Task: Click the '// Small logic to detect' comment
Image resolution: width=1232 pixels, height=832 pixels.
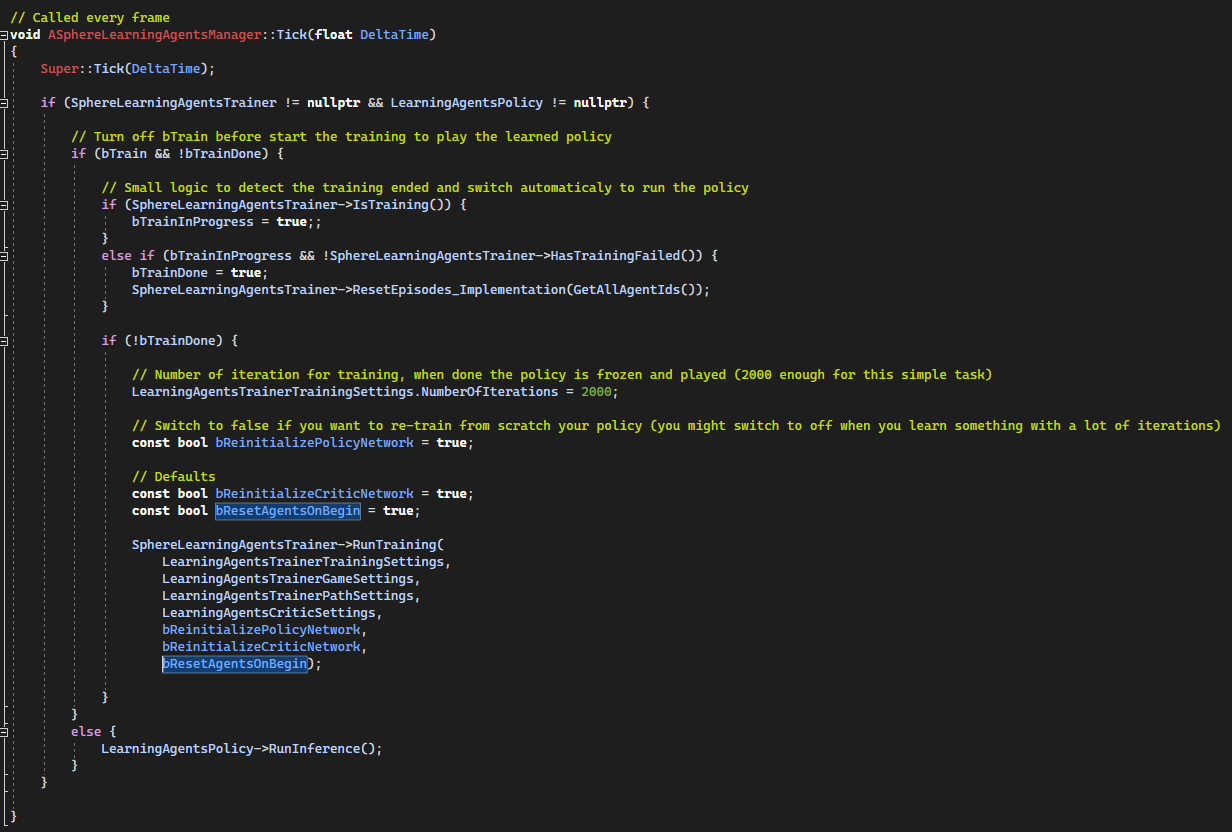Action: pos(425,188)
